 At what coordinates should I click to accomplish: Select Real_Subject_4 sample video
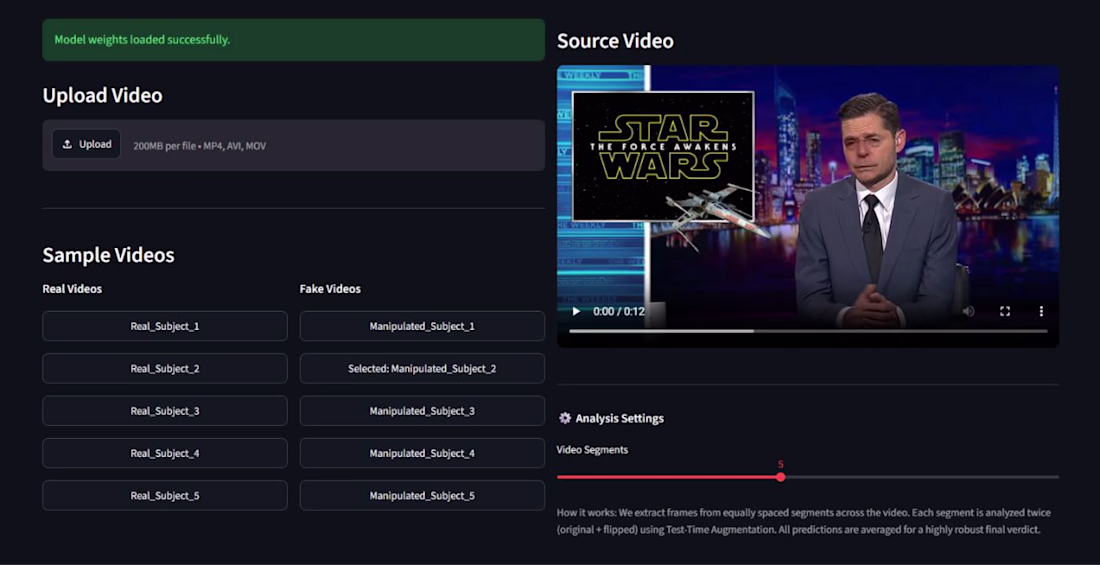coord(165,453)
